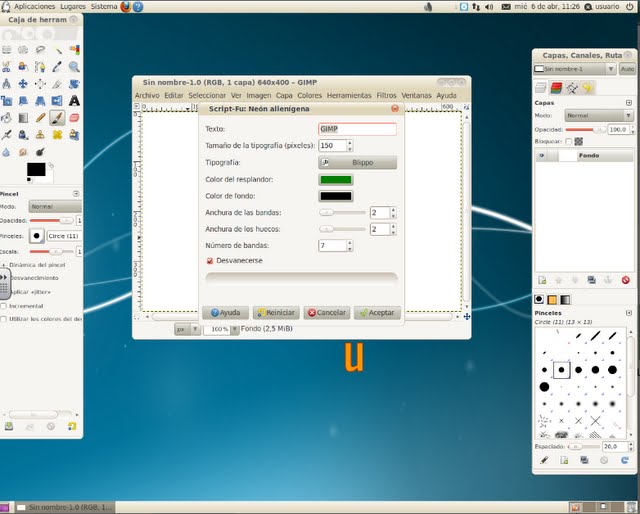640x514 pixels.
Task: Click the Anchura de las bandas slider
Action: pos(342,213)
